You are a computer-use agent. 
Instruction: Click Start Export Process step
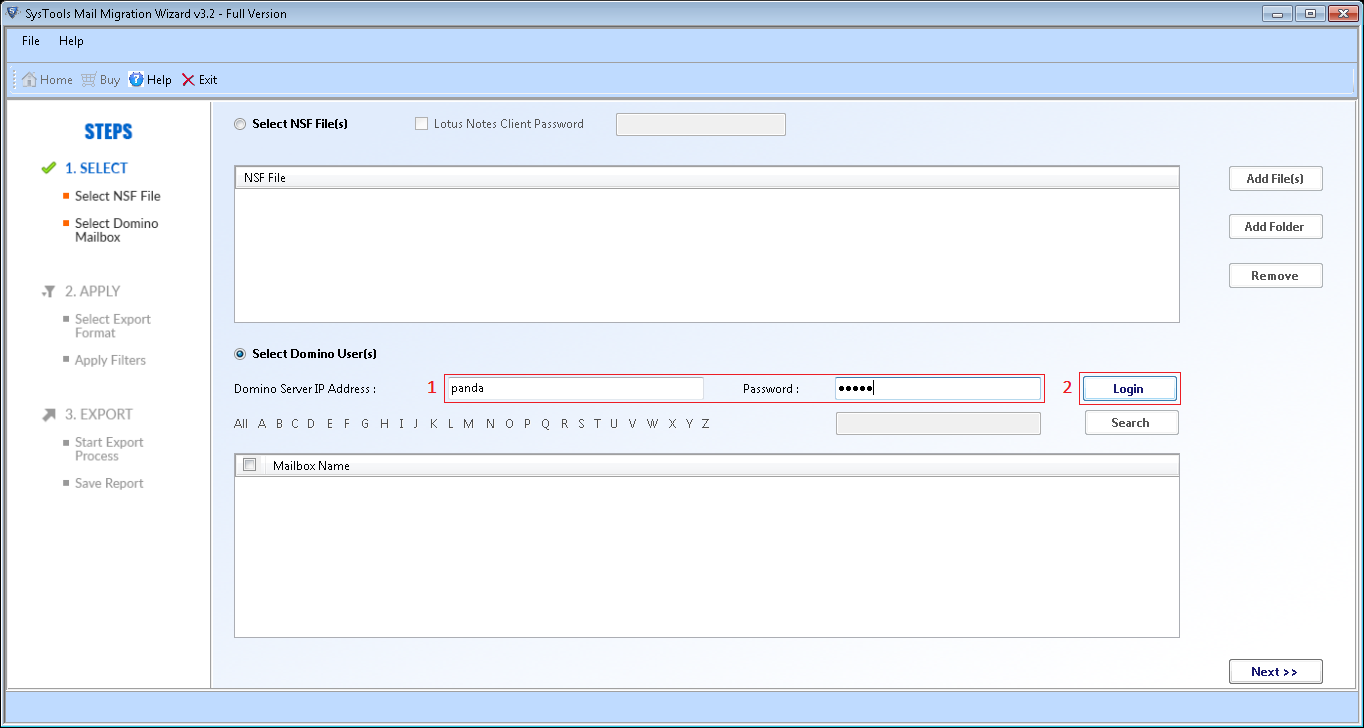pyautogui.click(x=109, y=449)
